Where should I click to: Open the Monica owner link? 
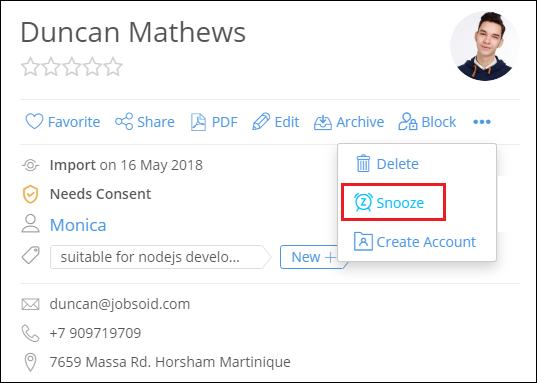click(x=78, y=225)
